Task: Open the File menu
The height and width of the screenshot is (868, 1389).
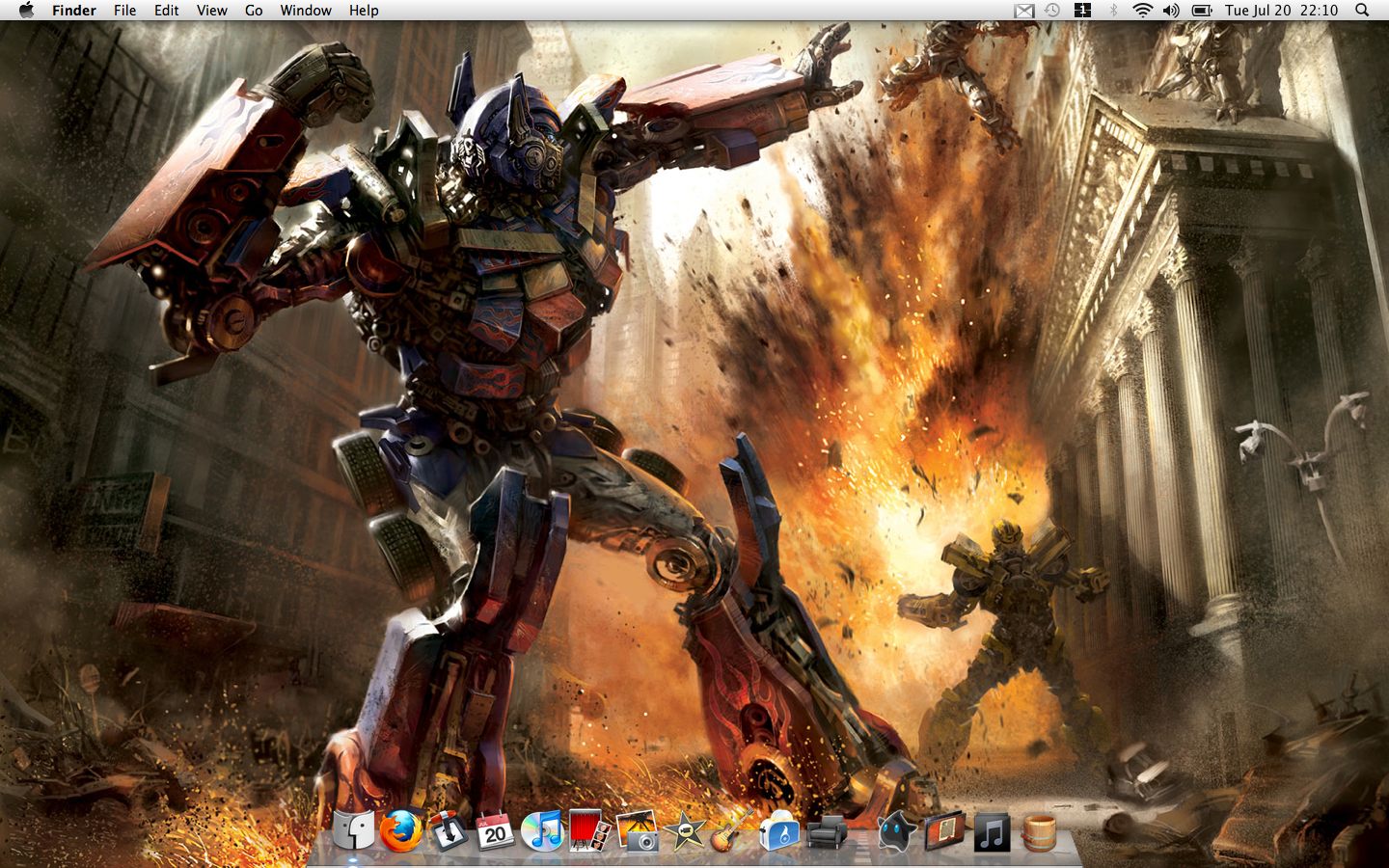Action: pyautogui.click(x=124, y=11)
